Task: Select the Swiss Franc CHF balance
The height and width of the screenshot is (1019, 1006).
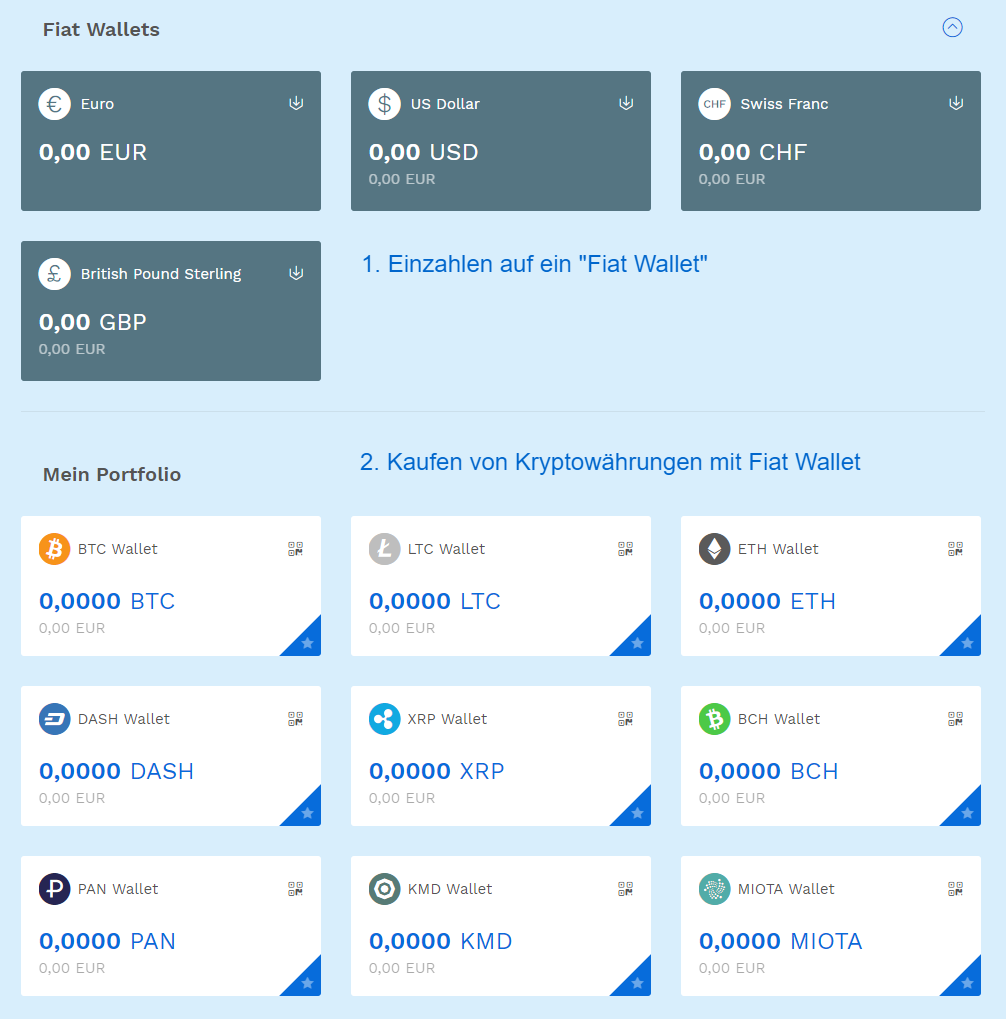Action: 753,152
